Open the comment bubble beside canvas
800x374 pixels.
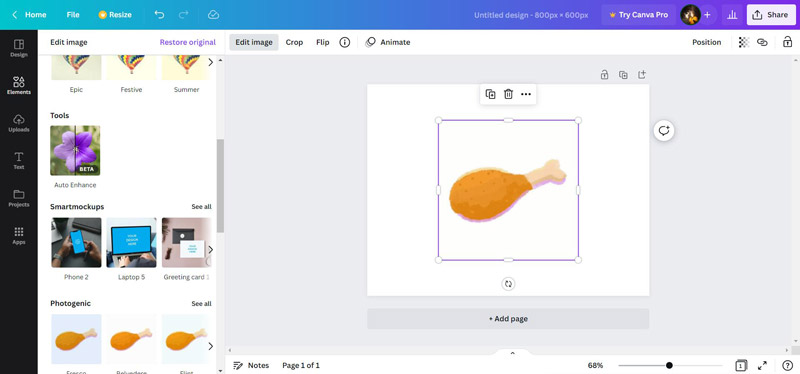coord(664,131)
